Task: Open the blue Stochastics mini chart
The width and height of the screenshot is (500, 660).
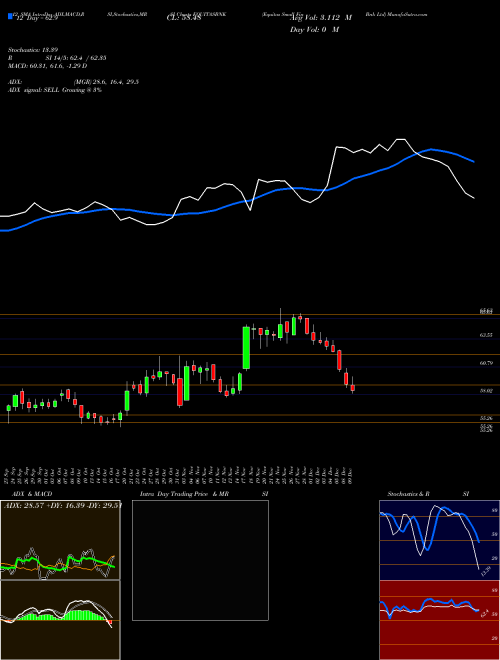Action: [439, 540]
